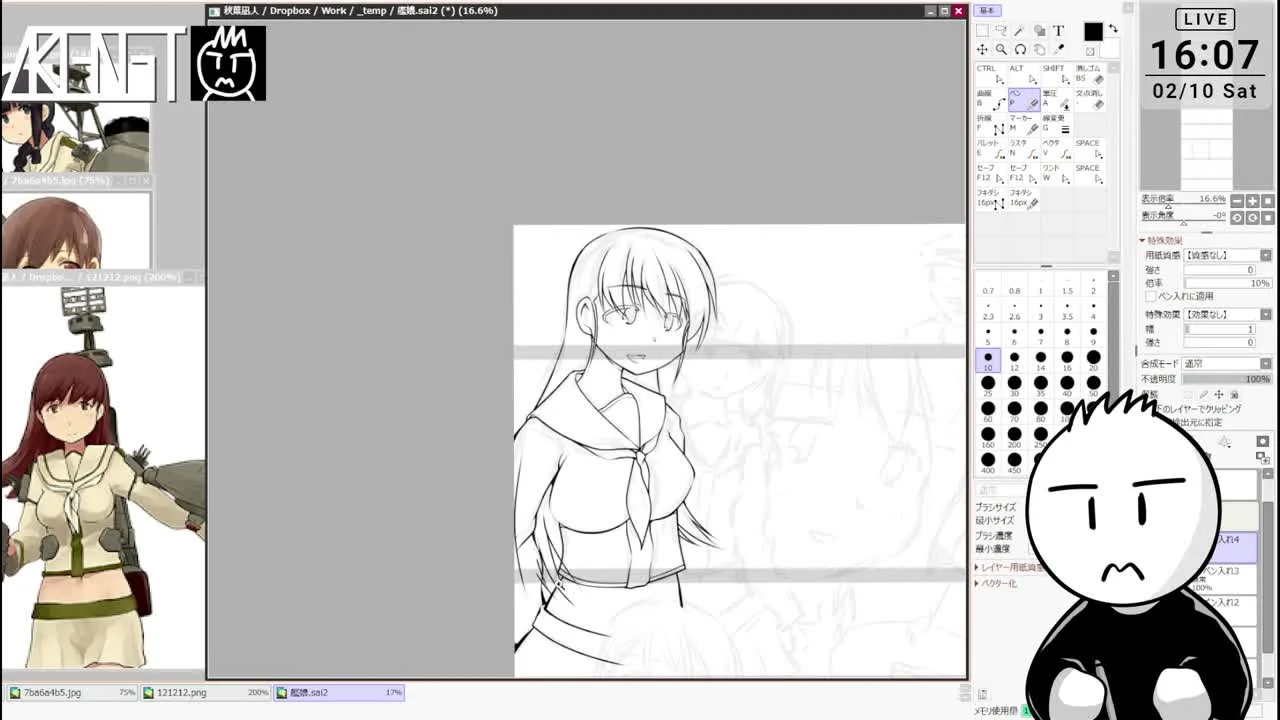Viewport: 1280px width, 720px height.
Task: Enable ペン入れに適用 checkbox
Action: tap(1151, 296)
